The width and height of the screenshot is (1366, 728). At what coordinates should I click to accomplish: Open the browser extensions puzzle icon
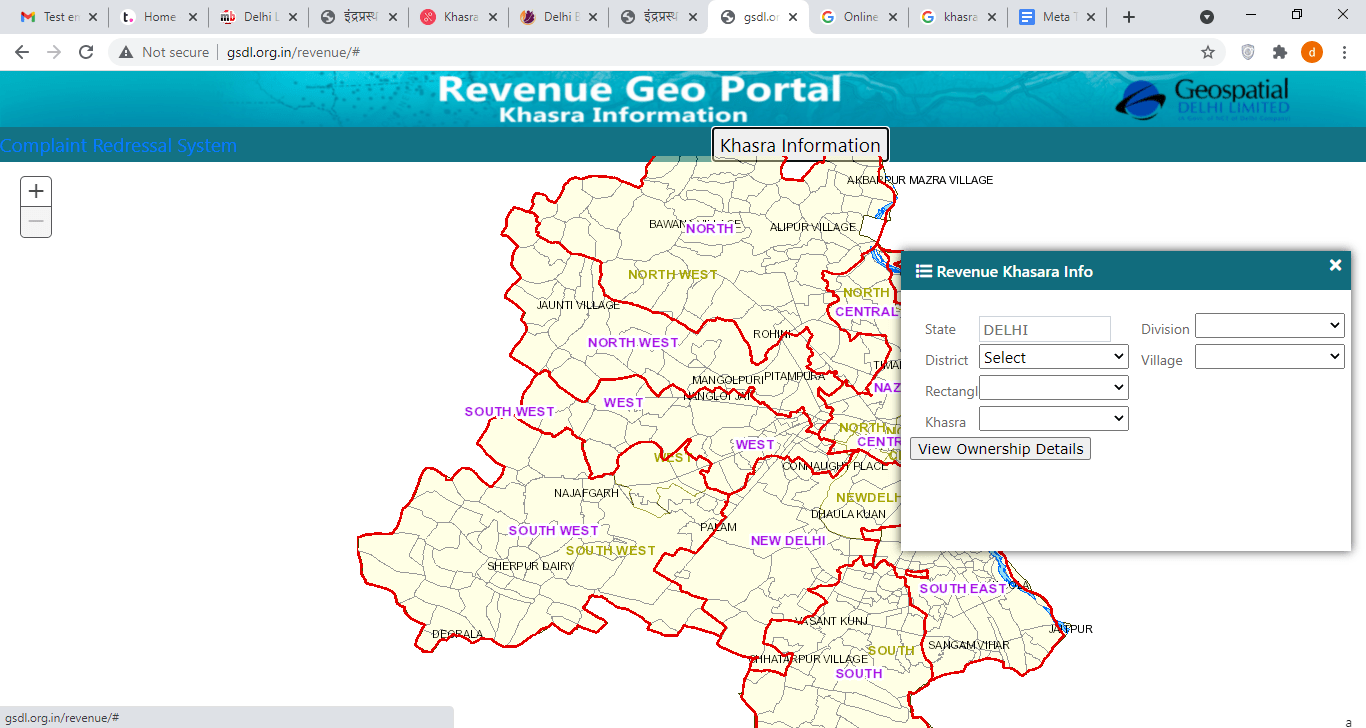pyautogui.click(x=1279, y=52)
